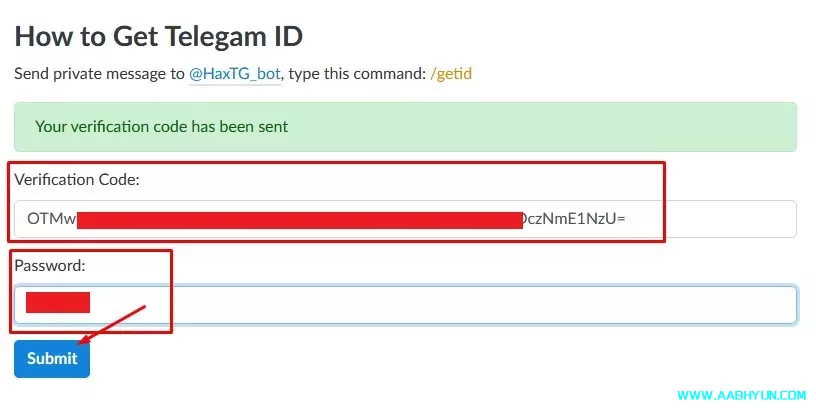
Task: Select the /getid command text
Action: [x=452, y=74]
